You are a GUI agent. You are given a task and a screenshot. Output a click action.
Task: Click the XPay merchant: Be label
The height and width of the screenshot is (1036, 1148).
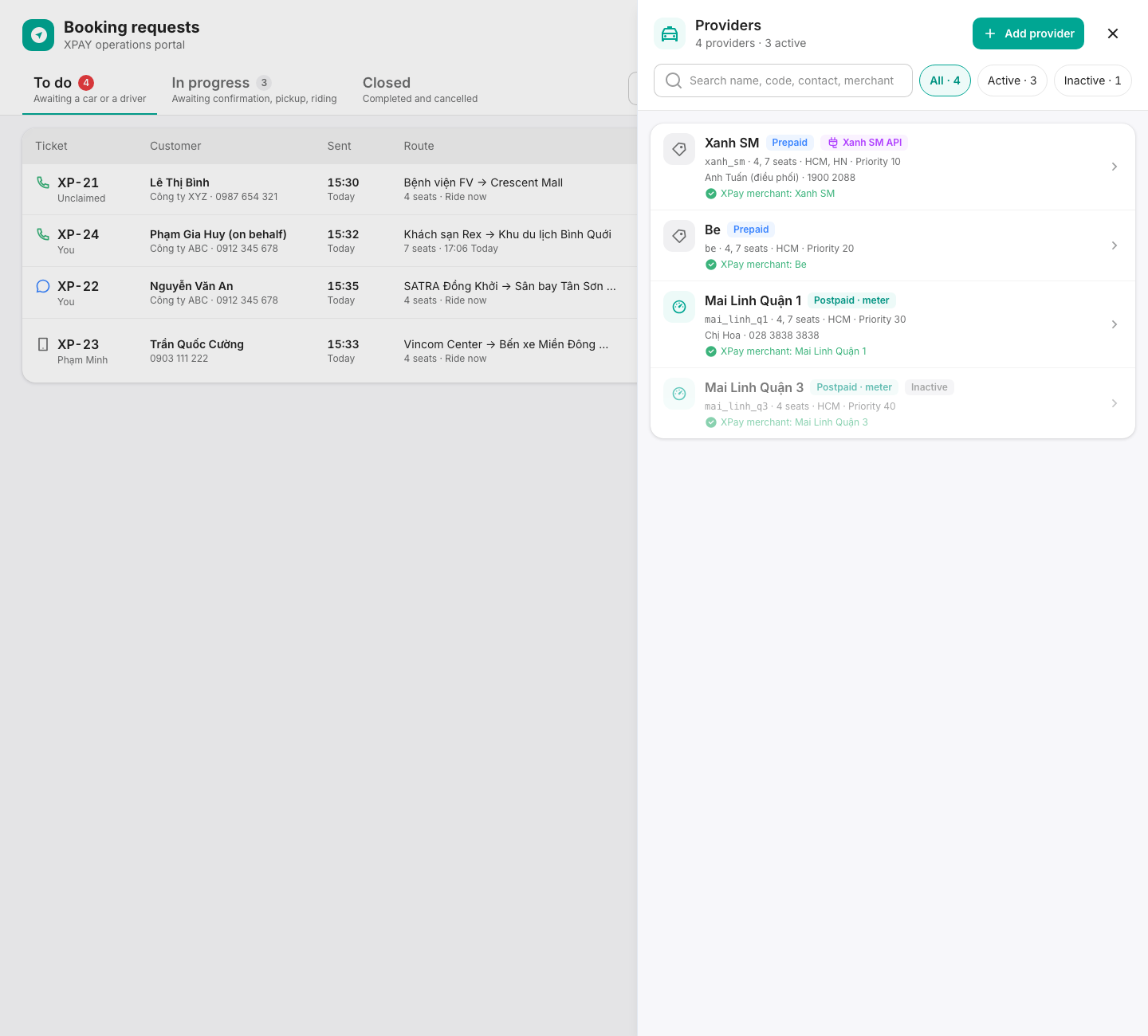[764, 265]
